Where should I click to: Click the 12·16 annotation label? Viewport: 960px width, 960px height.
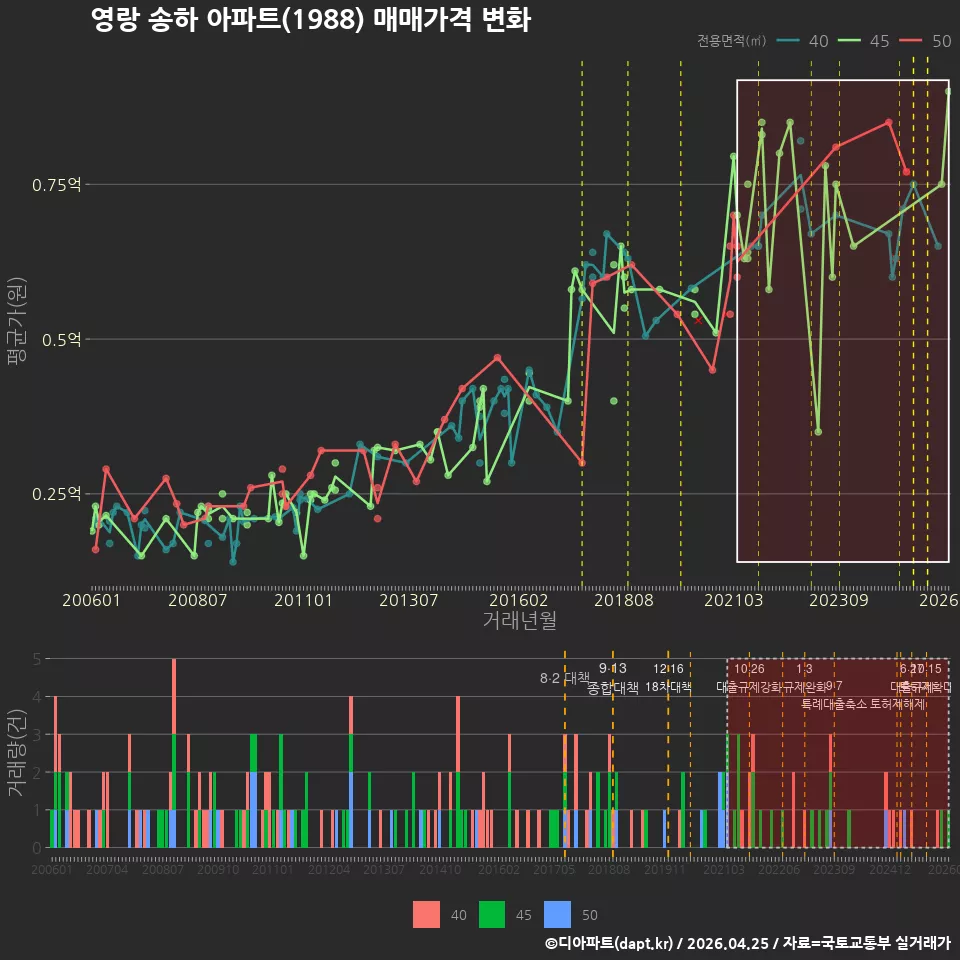[x=668, y=669]
